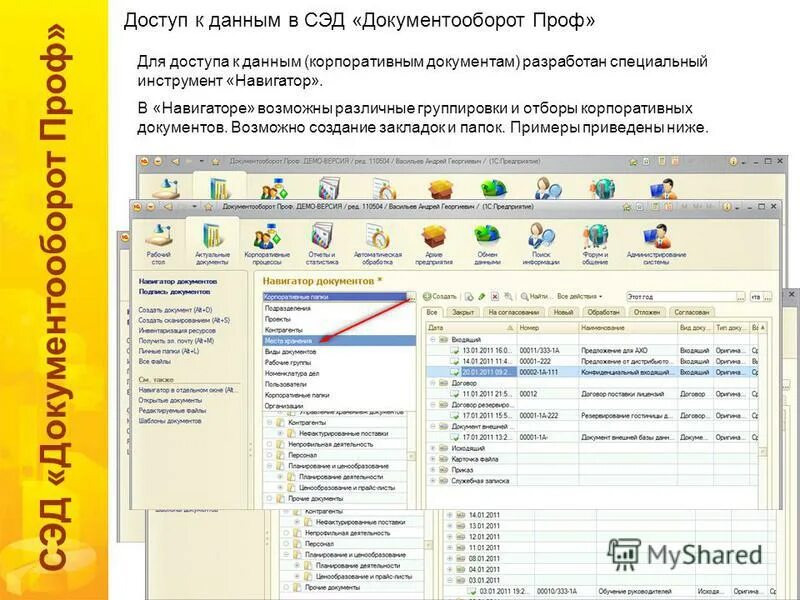Switch to the Согласован tab
Viewport: 800px width, 600px height.
[x=692, y=312]
